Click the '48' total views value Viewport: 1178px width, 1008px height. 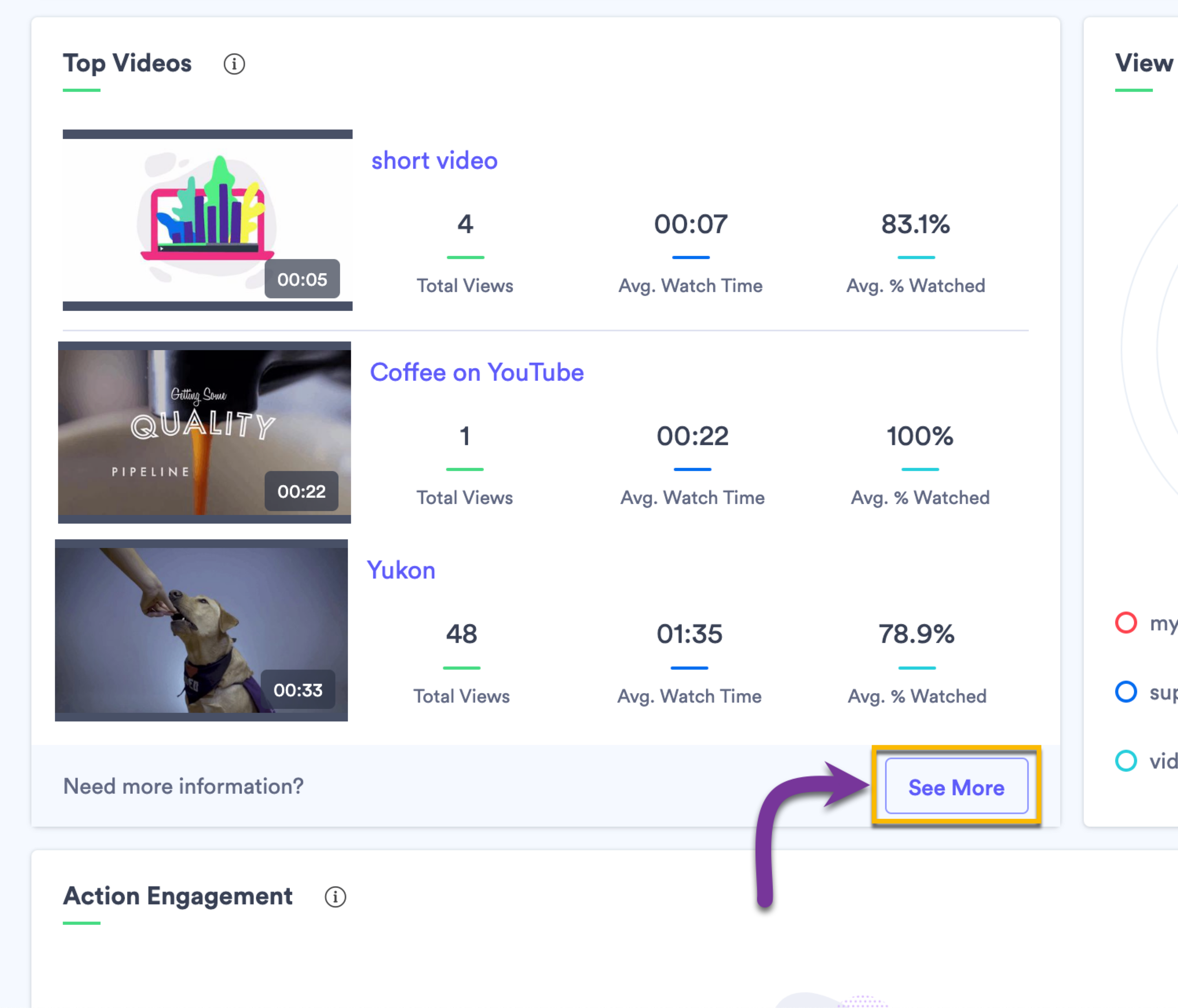(x=462, y=634)
